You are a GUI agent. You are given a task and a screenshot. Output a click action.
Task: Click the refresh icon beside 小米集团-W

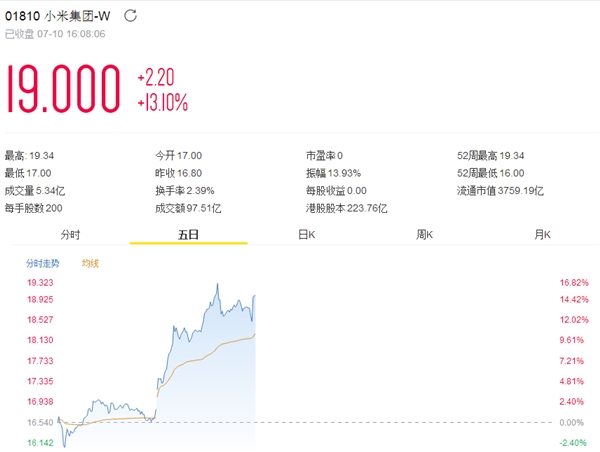tap(131, 17)
